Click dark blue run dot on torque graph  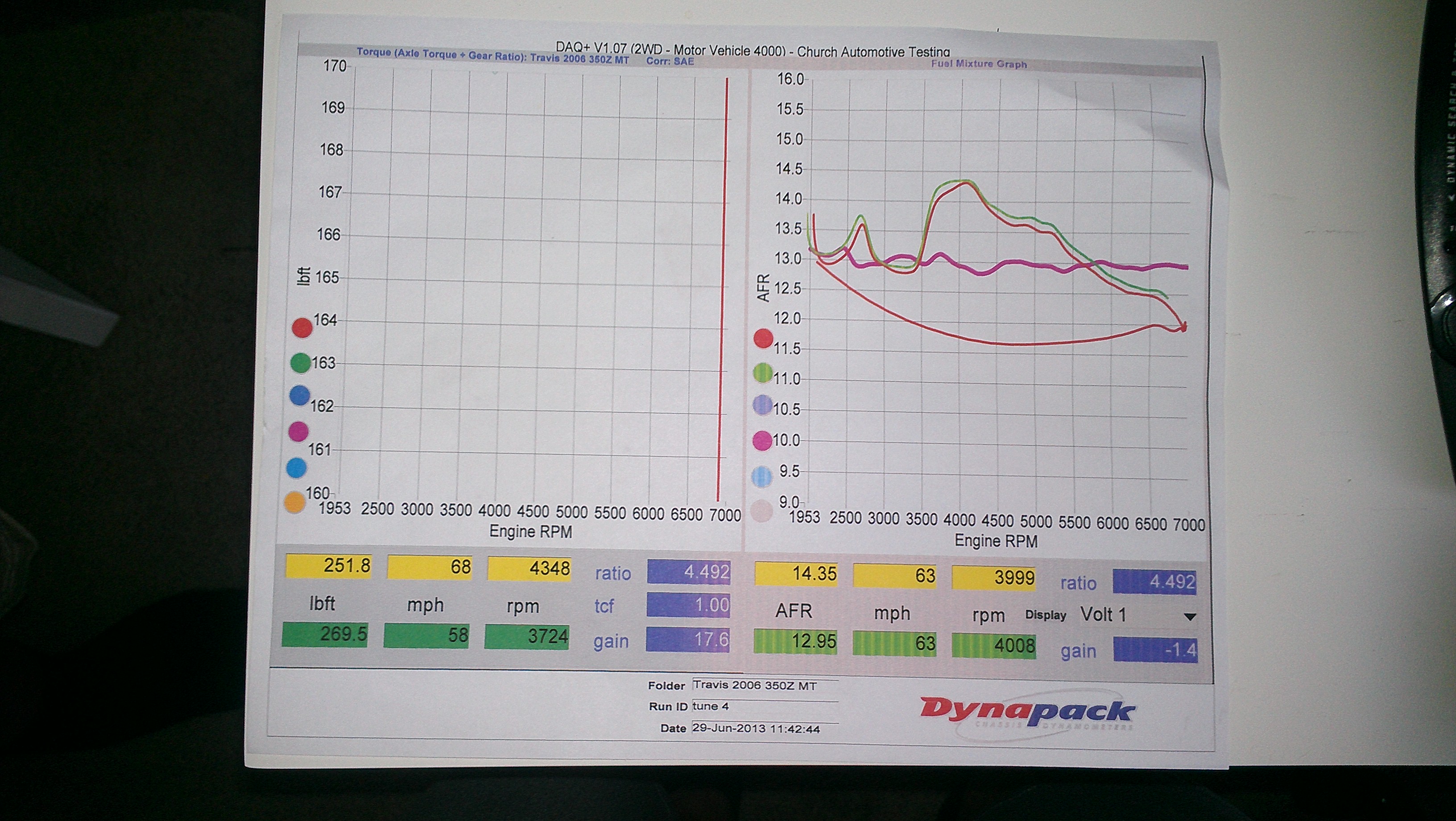[x=299, y=396]
